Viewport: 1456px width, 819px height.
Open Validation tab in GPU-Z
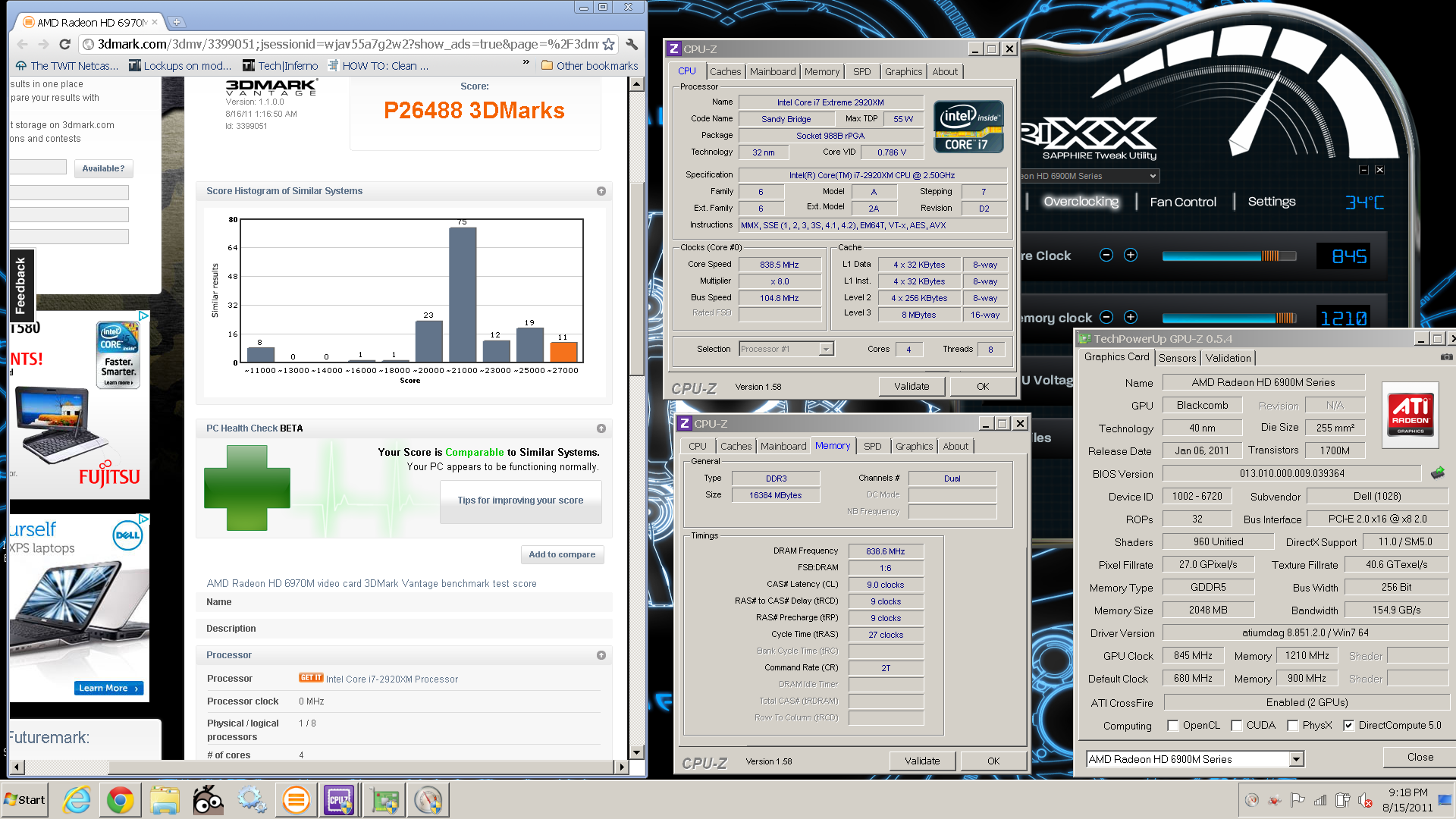pyautogui.click(x=1228, y=358)
